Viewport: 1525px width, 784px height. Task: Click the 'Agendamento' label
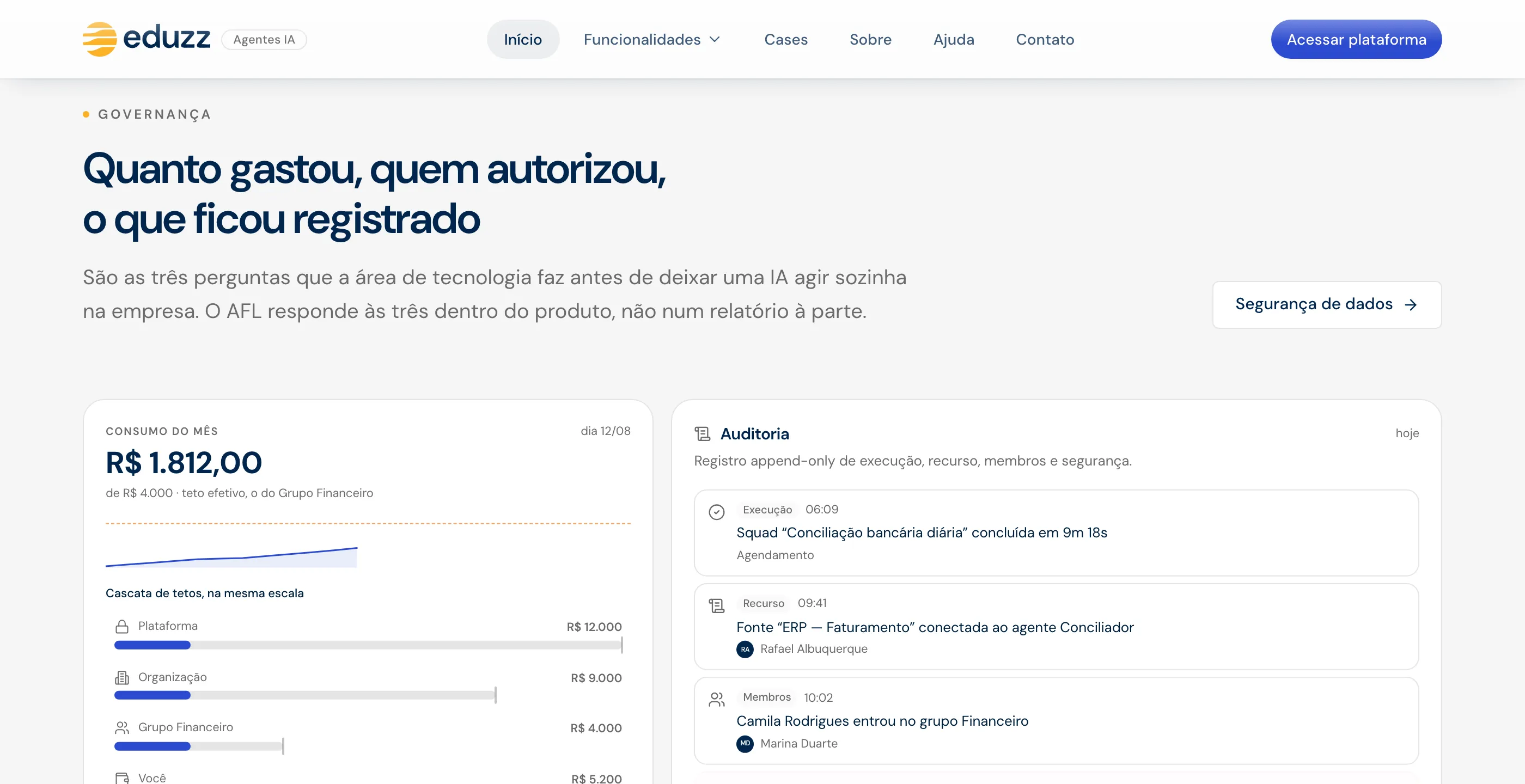coord(775,555)
